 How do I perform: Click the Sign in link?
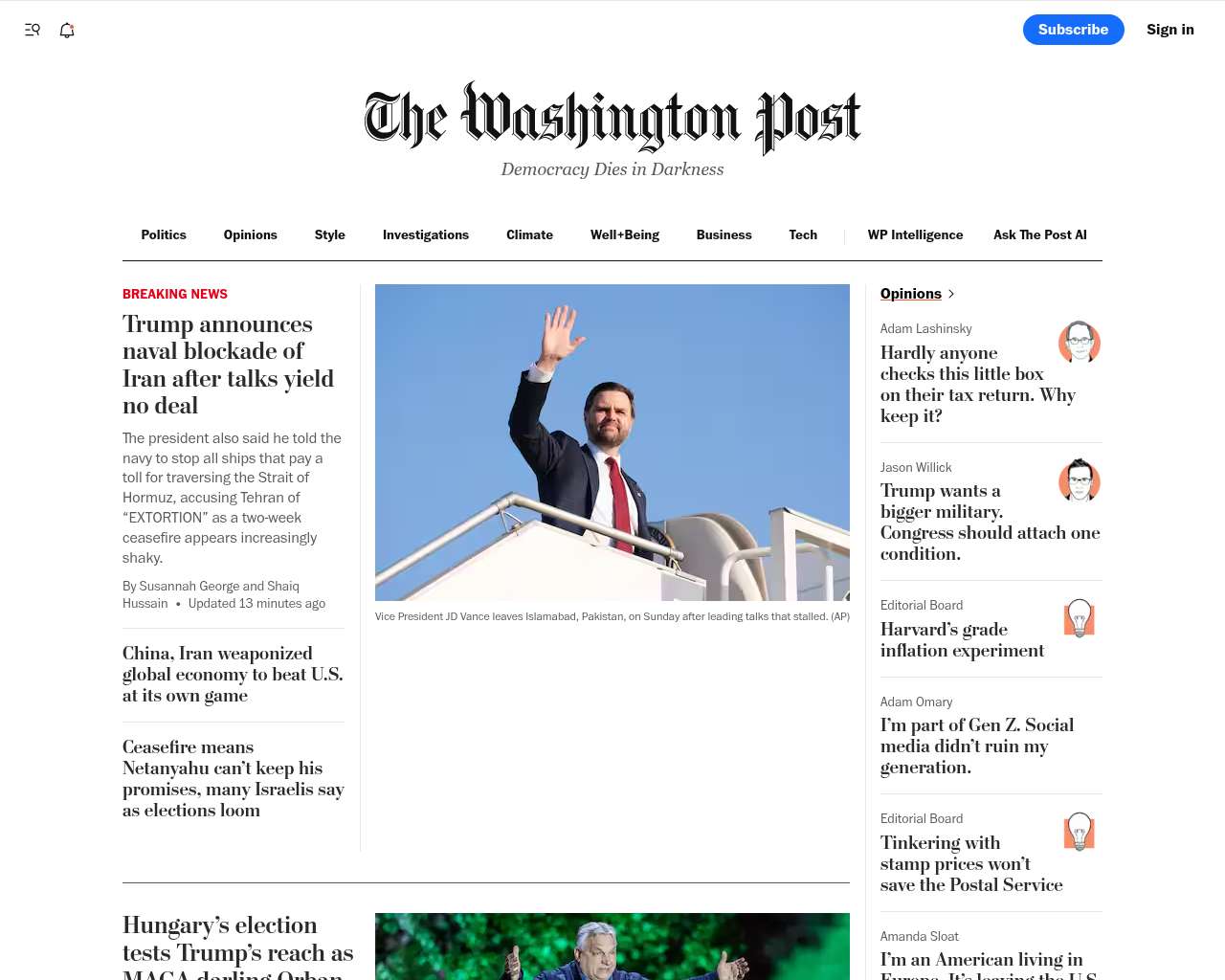pos(1170,30)
